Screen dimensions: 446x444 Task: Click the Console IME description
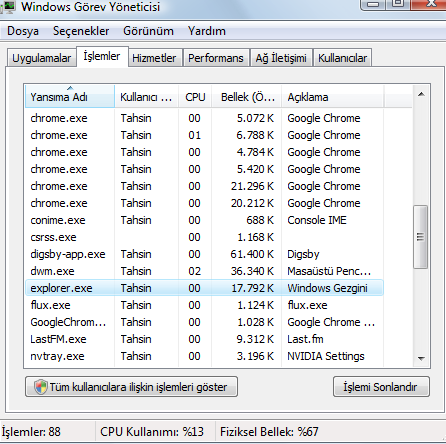pos(317,220)
